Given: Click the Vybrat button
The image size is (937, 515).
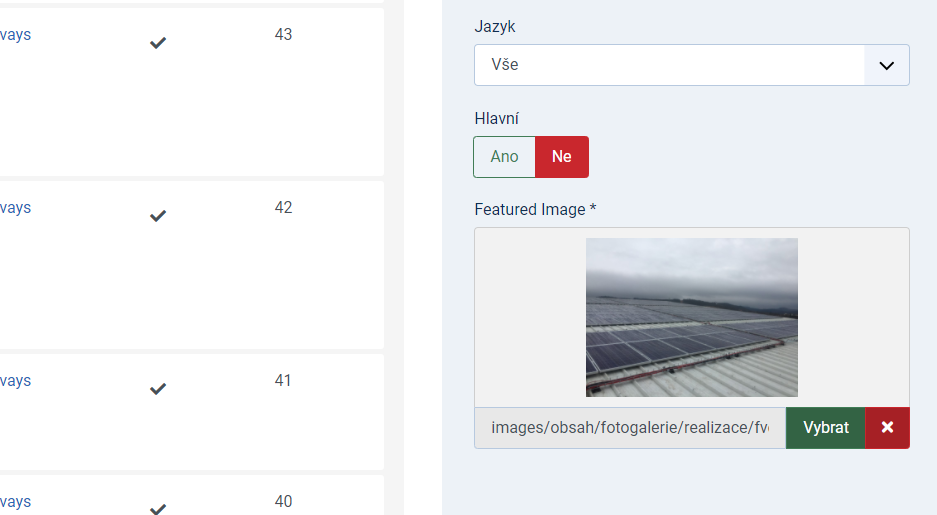Looking at the screenshot, I should 825,428.
